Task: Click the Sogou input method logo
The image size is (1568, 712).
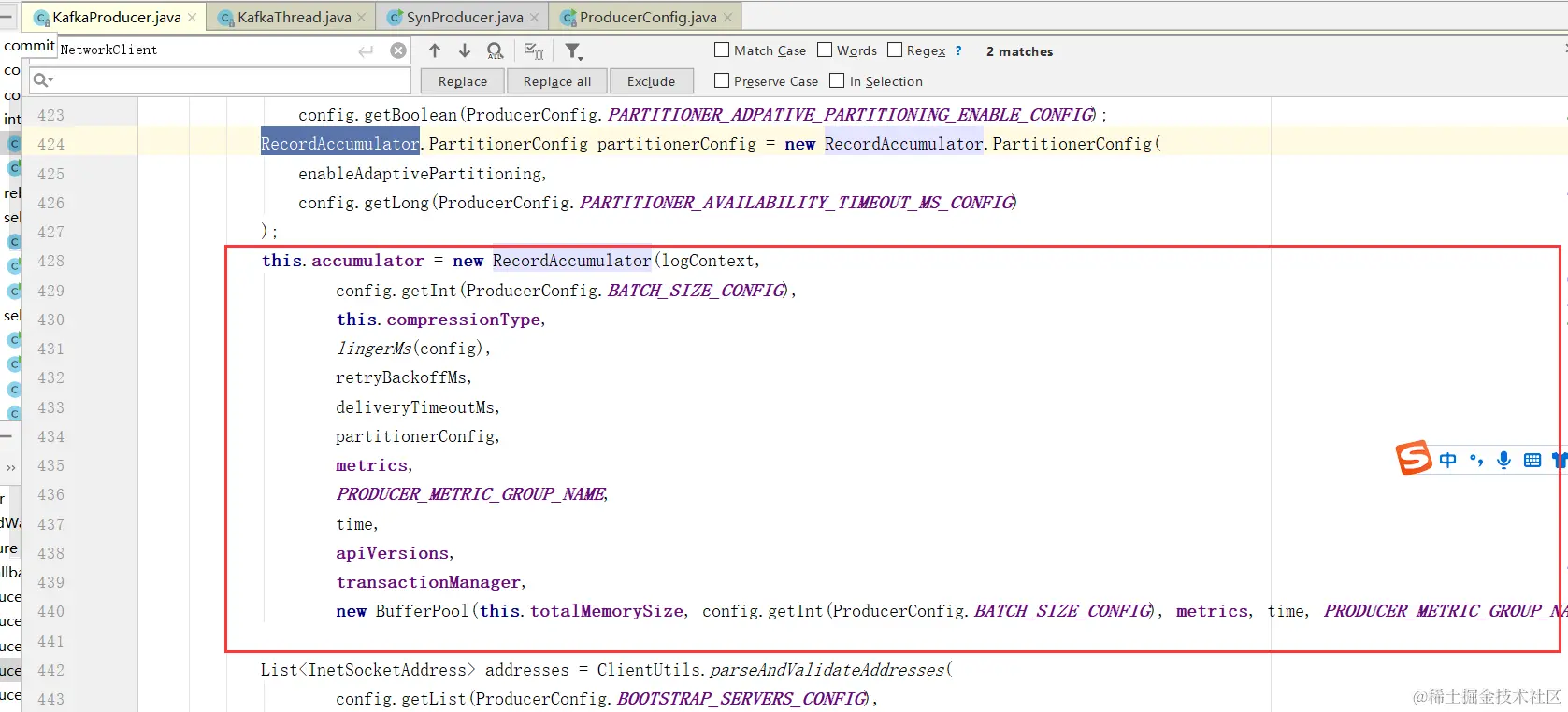Action: pos(1414,458)
